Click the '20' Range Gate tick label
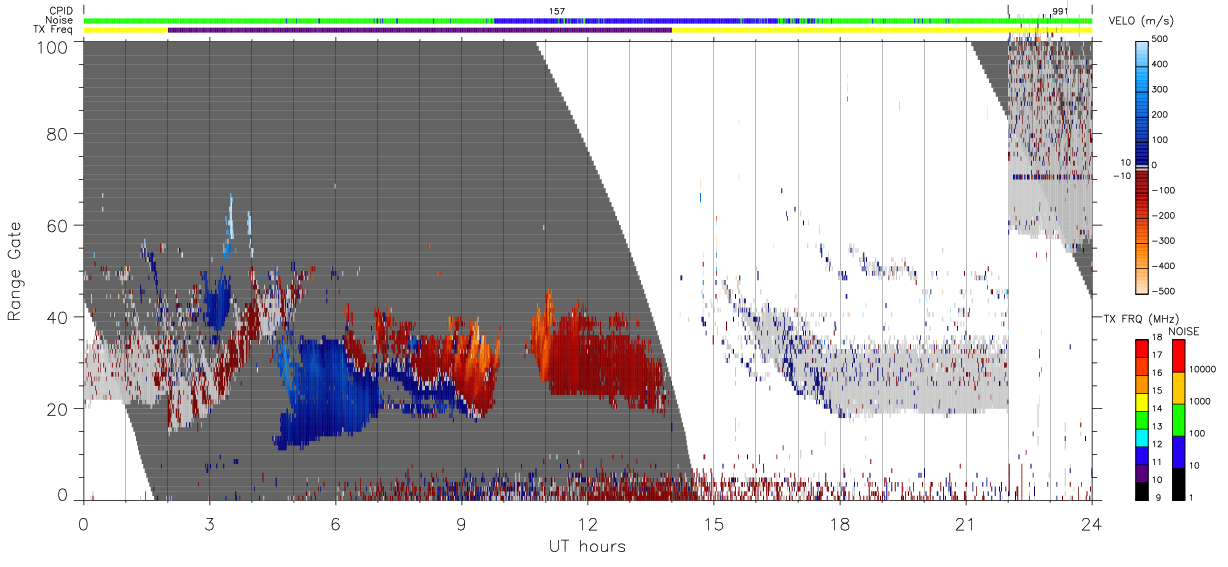 tap(58, 410)
